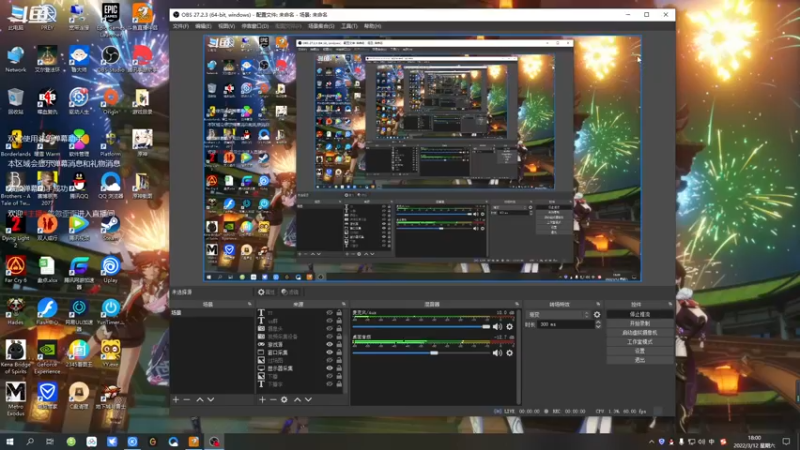Toggle visibility of the top text source
Image resolution: width=800 pixels, height=450 pixels.
(x=330, y=313)
